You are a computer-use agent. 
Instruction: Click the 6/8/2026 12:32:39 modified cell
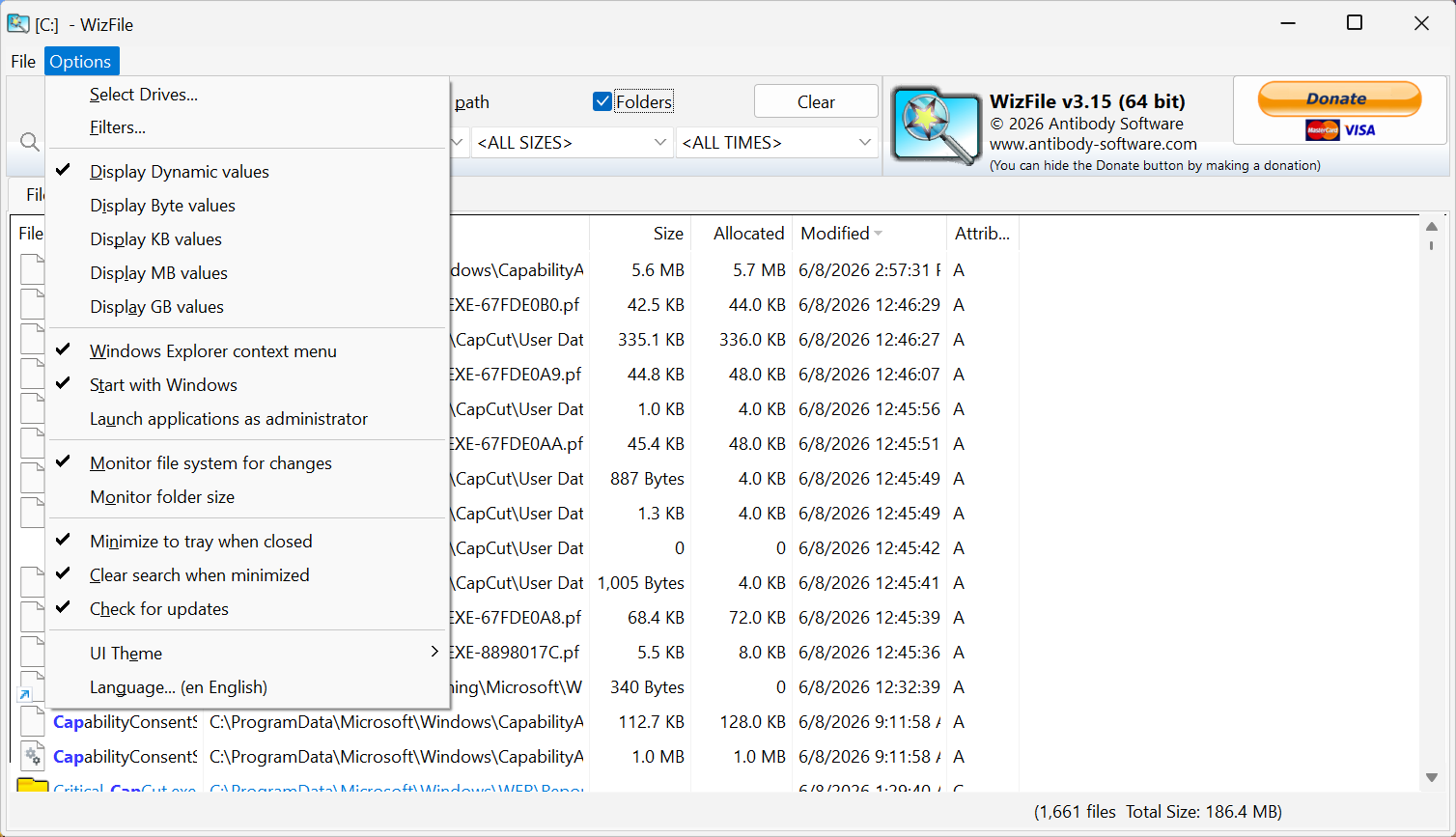tap(869, 687)
